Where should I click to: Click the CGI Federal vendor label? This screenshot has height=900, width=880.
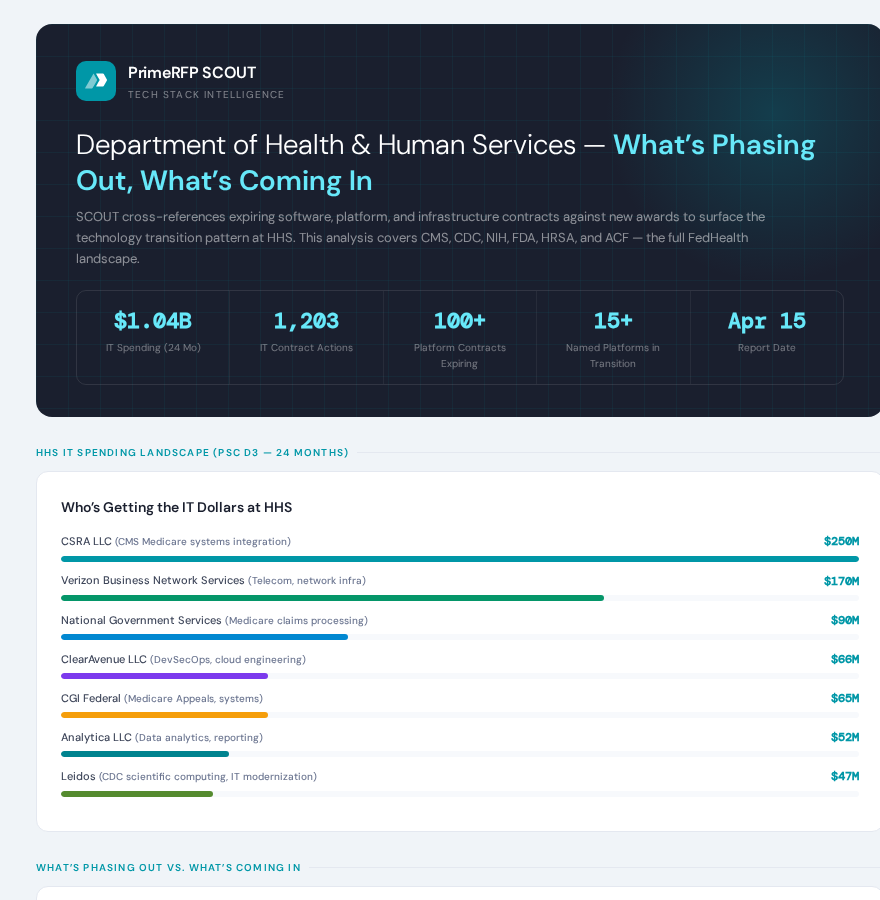(x=162, y=699)
